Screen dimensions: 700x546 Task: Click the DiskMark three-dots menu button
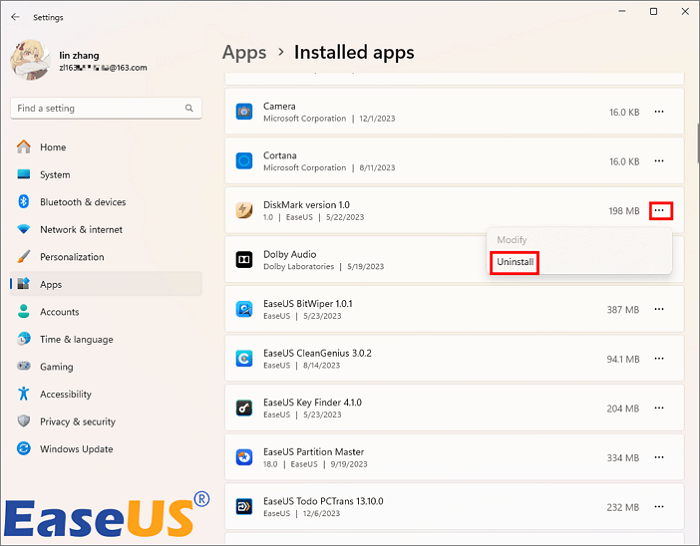(660, 210)
